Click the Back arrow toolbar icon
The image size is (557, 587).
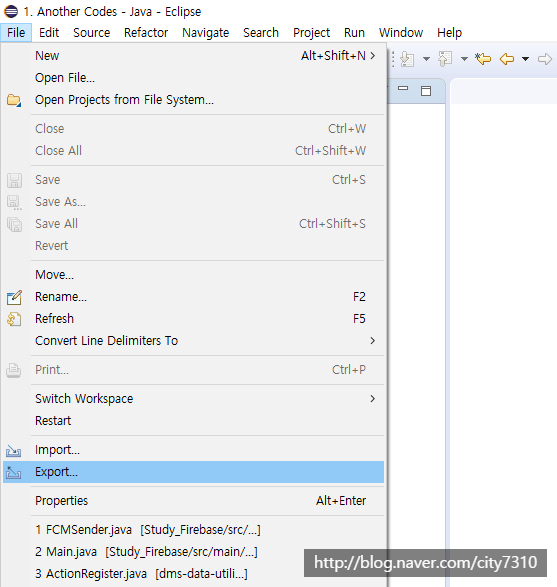click(x=507, y=59)
